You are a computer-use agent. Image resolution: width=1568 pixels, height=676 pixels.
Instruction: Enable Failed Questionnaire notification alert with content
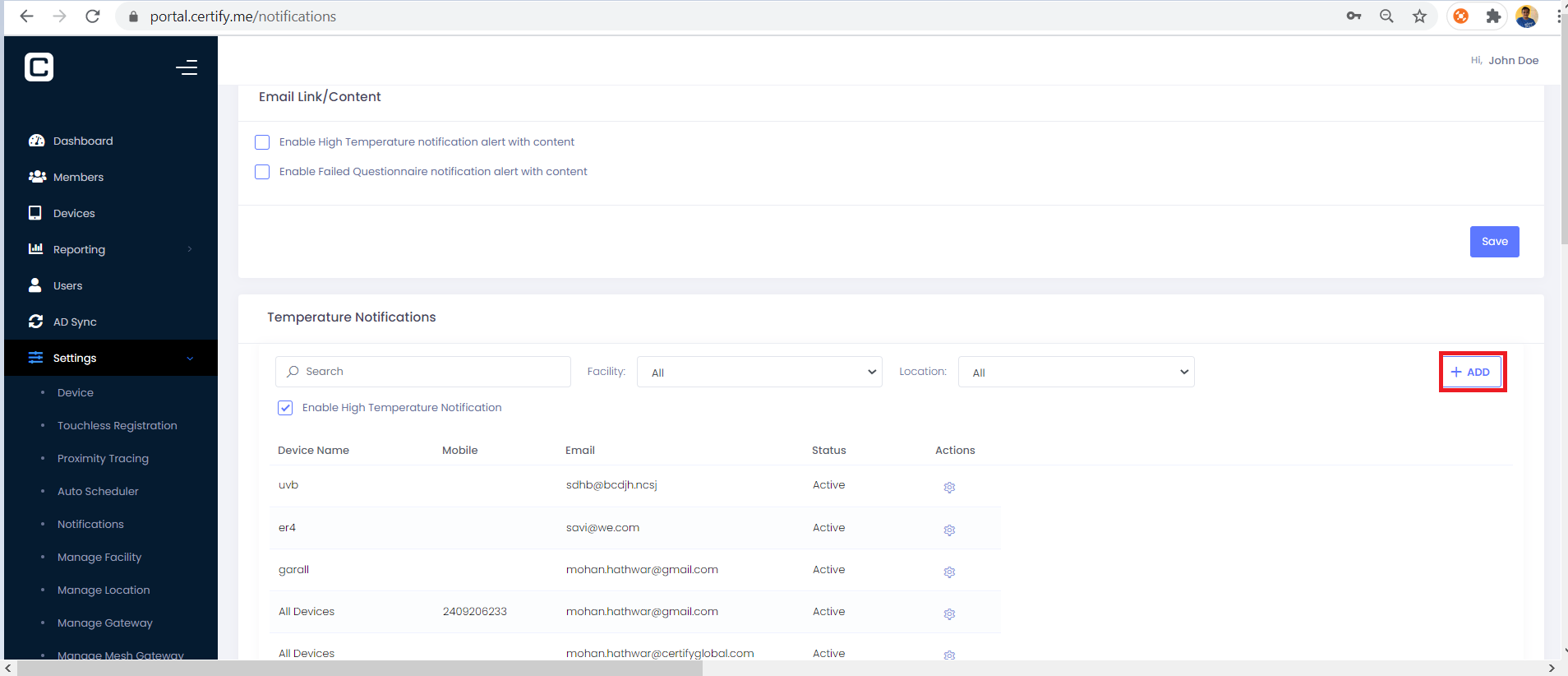pyautogui.click(x=262, y=172)
